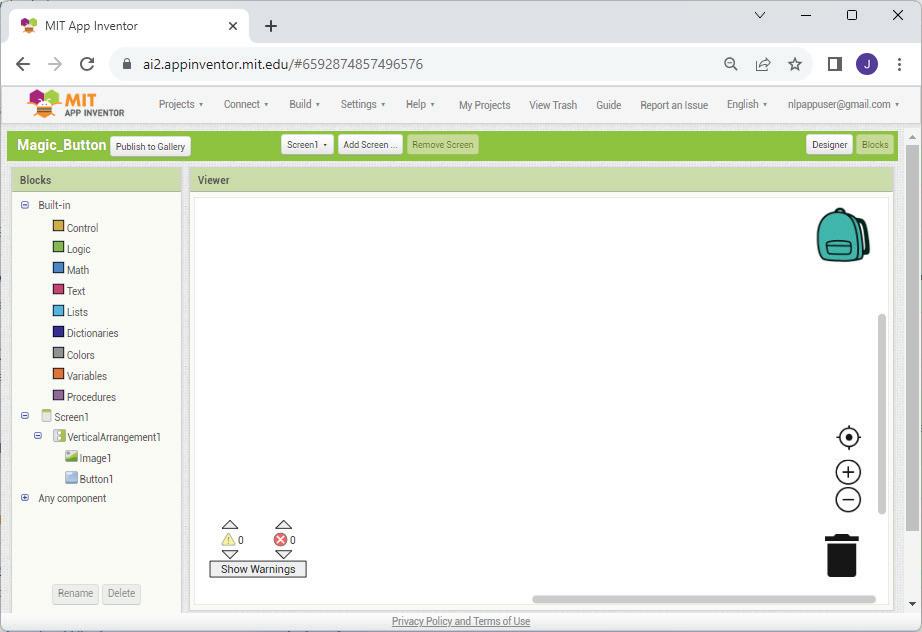922x632 pixels.
Task: Open the Projects dropdown menu
Action: point(181,104)
